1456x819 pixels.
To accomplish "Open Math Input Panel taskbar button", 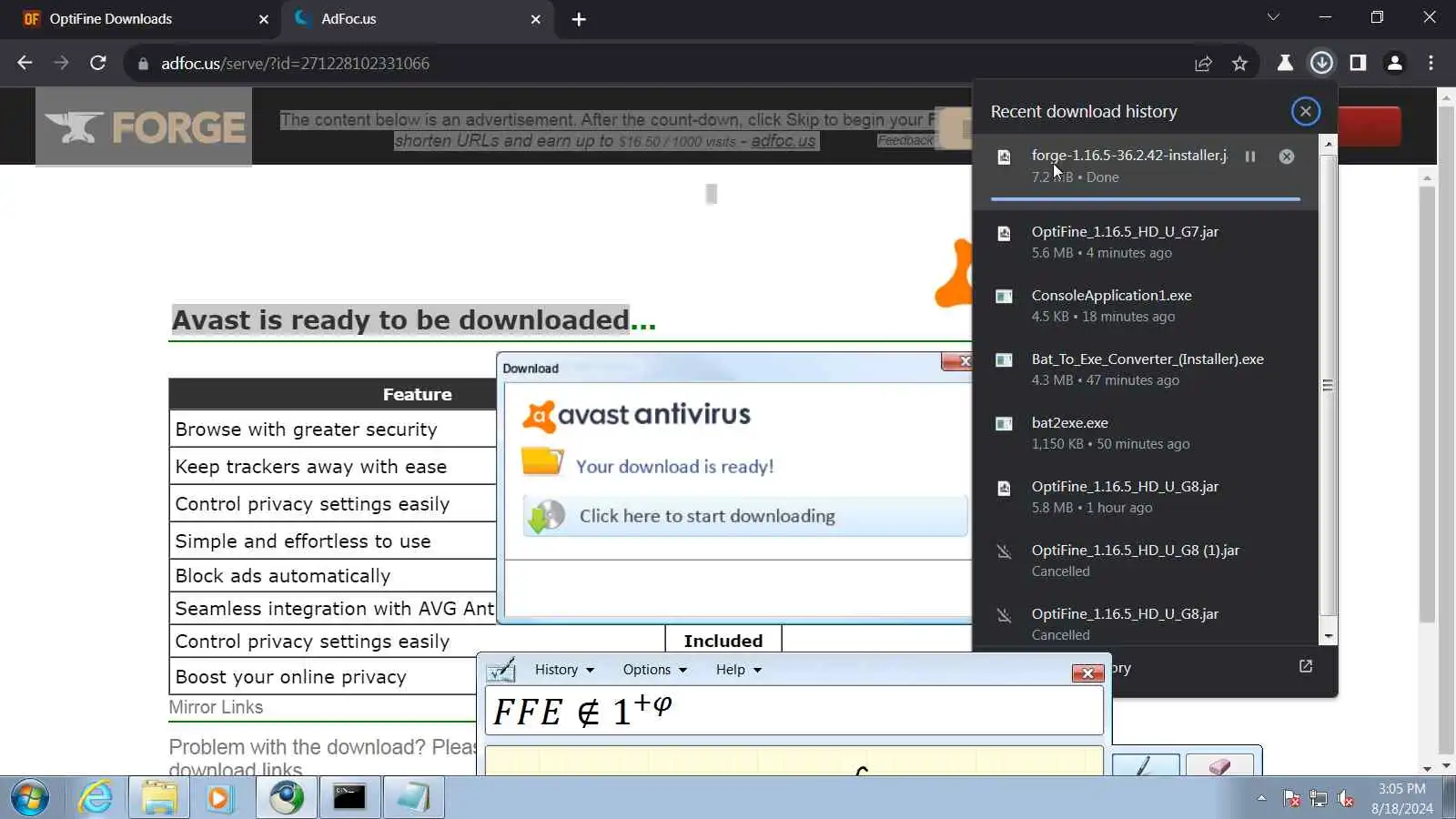I will tap(414, 798).
